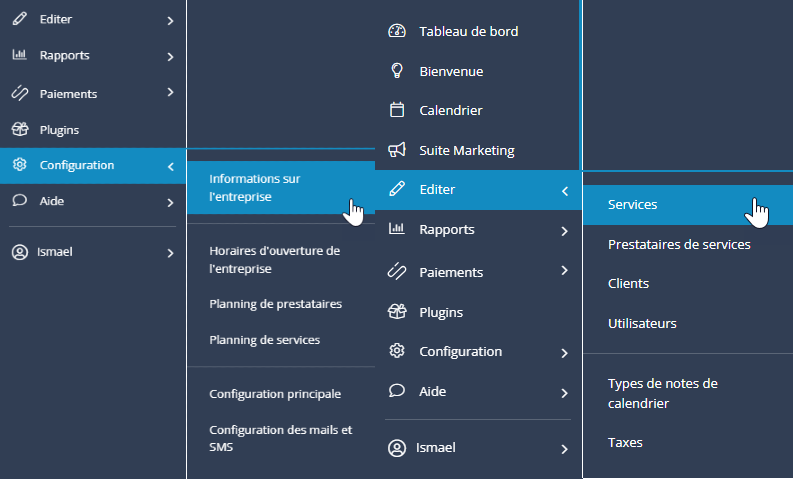793x479 pixels.
Task: Expand Rapports chevron in the menu with Tableau de bord
Action: (564, 231)
